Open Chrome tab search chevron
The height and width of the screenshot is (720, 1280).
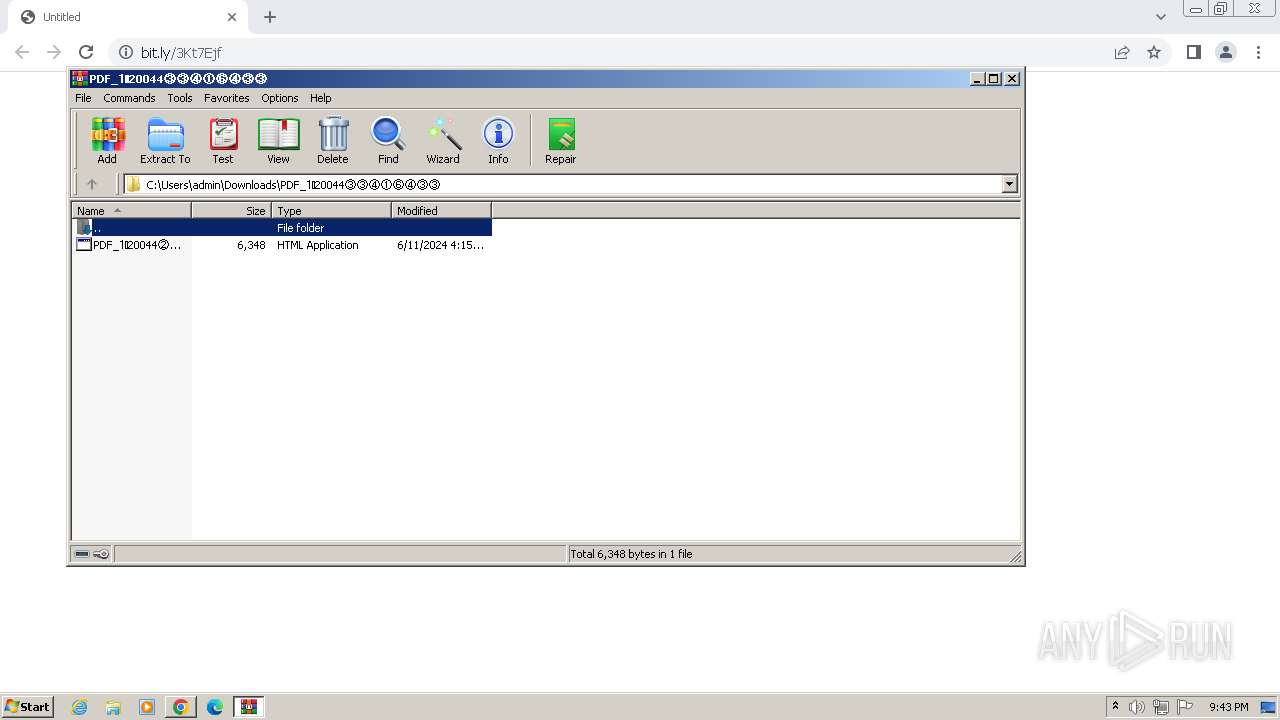click(1161, 17)
